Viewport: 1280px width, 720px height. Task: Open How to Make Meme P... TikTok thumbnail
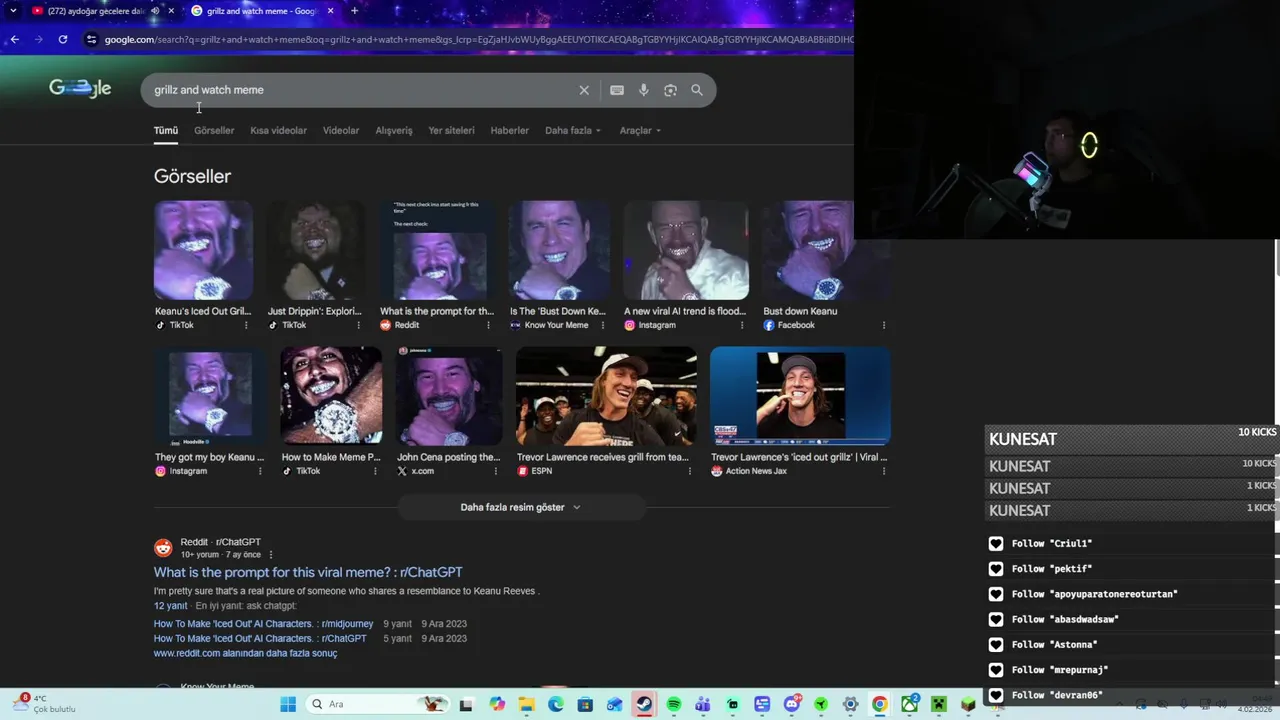click(331, 396)
